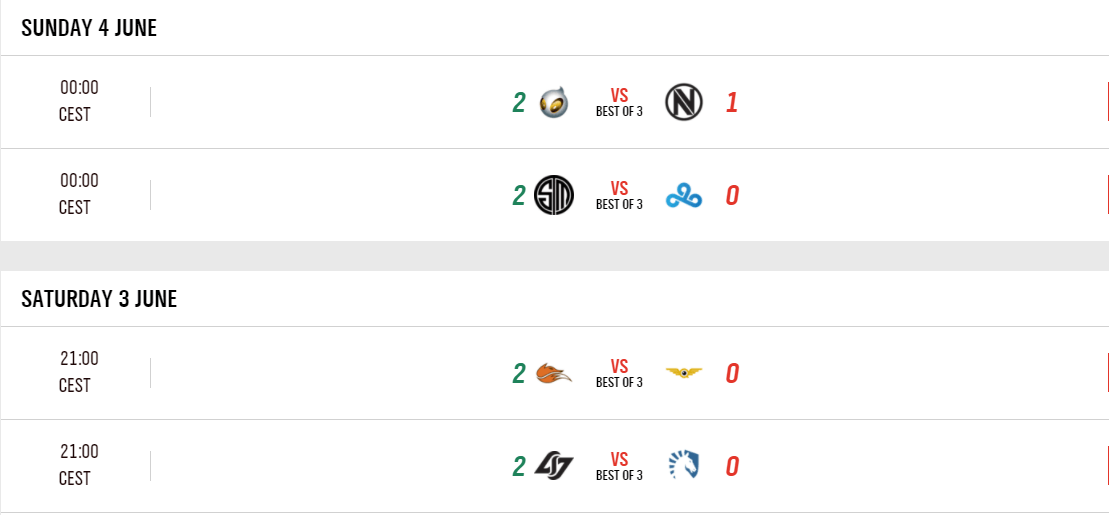Open the TSM vs Cloud9 VS label
This screenshot has width=1109, height=515.
pos(619,189)
